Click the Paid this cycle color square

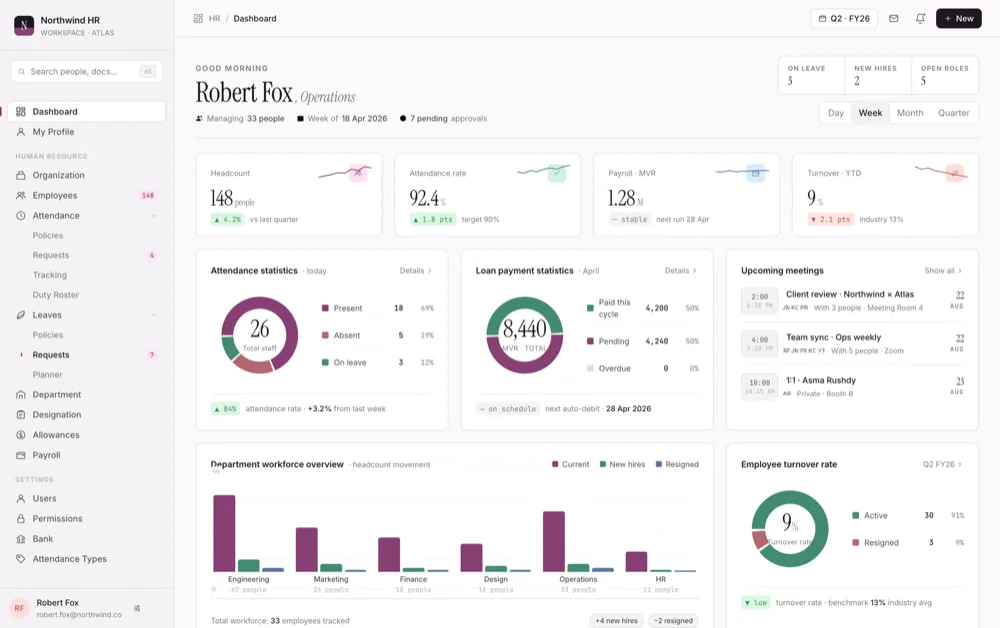[x=590, y=308]
